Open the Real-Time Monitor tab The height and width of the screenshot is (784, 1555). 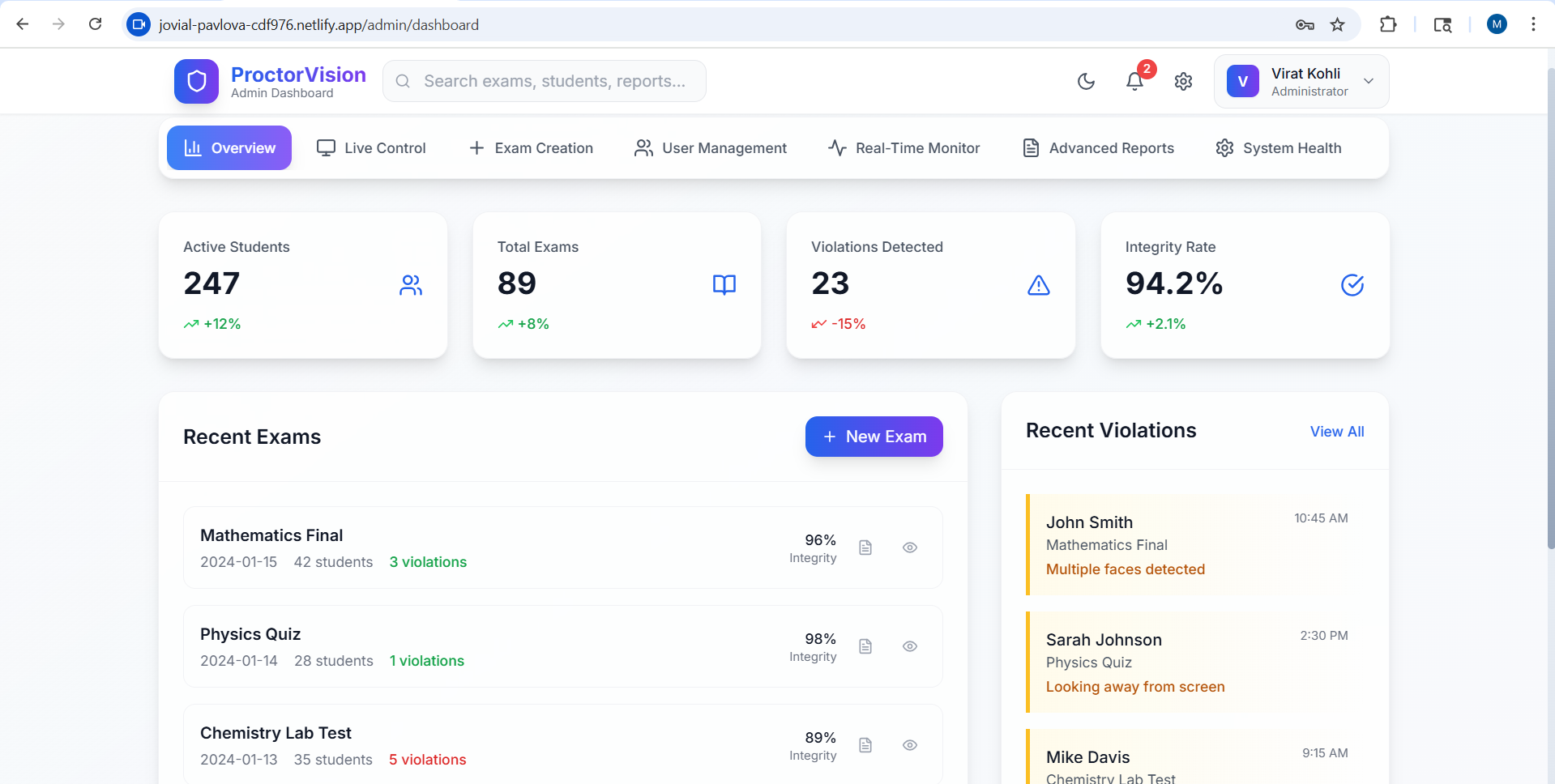coord(904,148)
